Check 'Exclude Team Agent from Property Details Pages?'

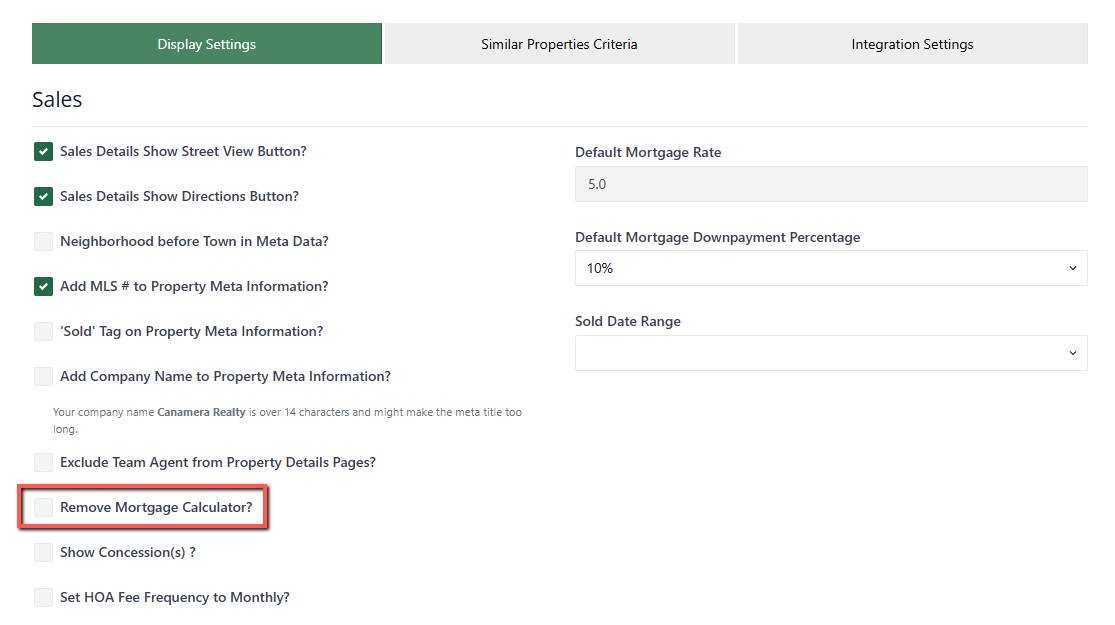[43, 462]
